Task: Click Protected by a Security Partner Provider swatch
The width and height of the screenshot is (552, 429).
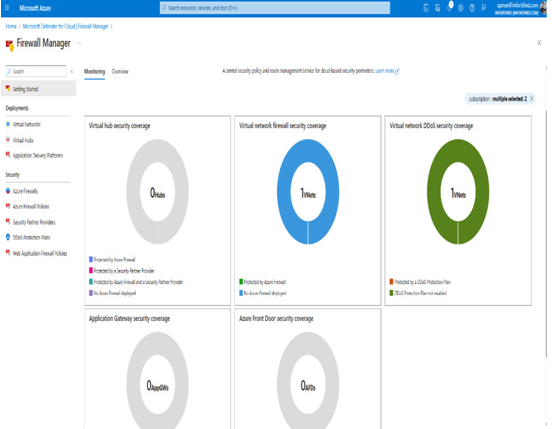Action: tap(91, 270)
